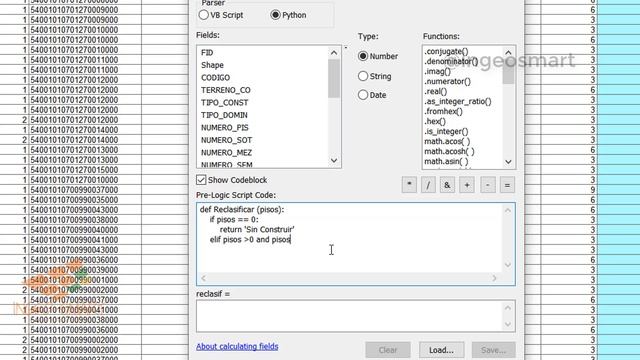Select FID in the Fields list
Image resolution: width=640 pixels, height=360 pixels.
click(207, 53)
